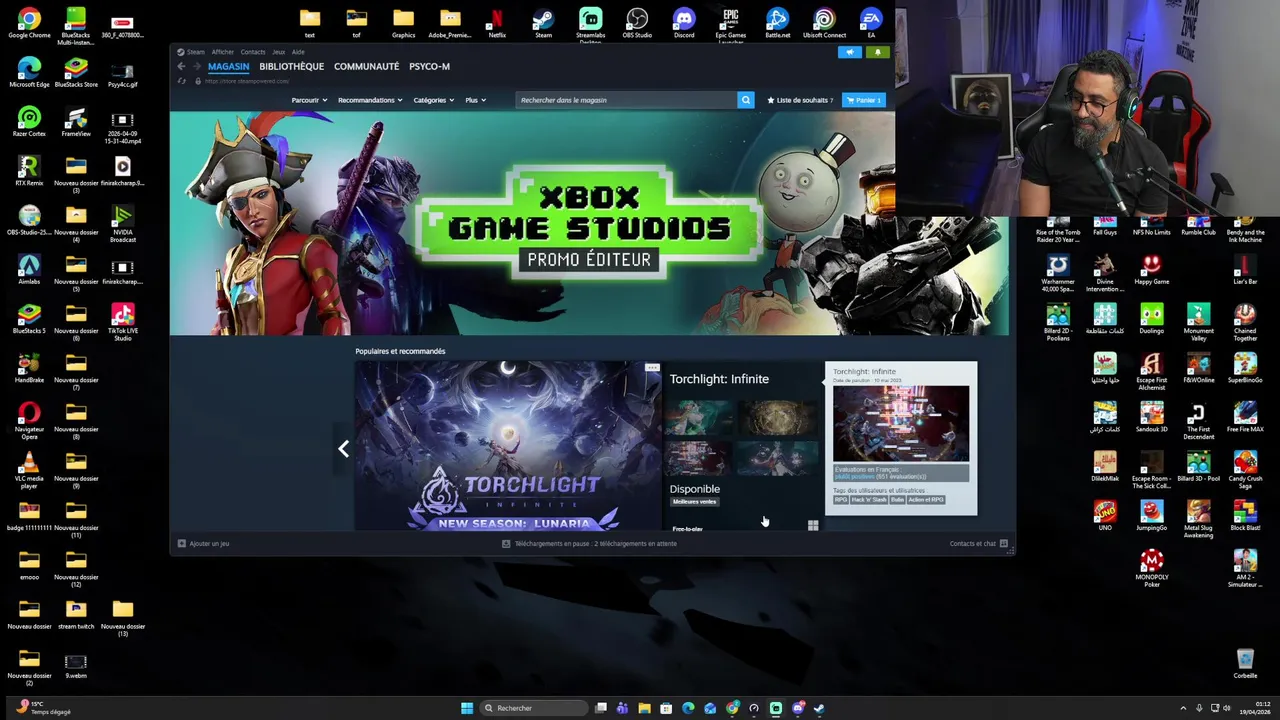Open TikTok LIVE Studio shortcut
The width and height of the screenshot is (1280, 720).
(x=122, y=322)
